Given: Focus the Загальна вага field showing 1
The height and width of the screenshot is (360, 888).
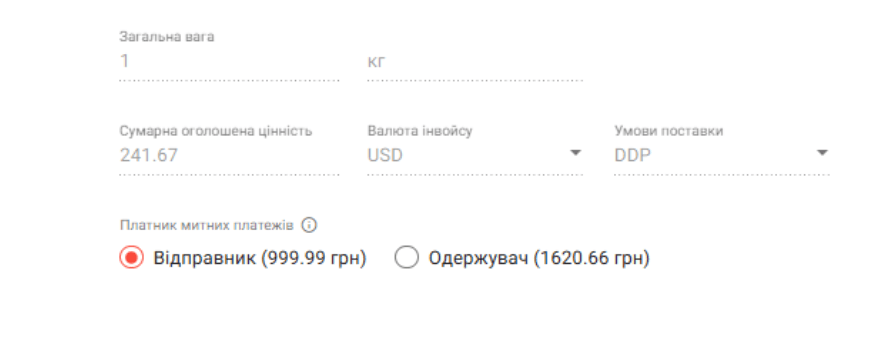Looking at the screenshot, I should click(x=229, y=61).
